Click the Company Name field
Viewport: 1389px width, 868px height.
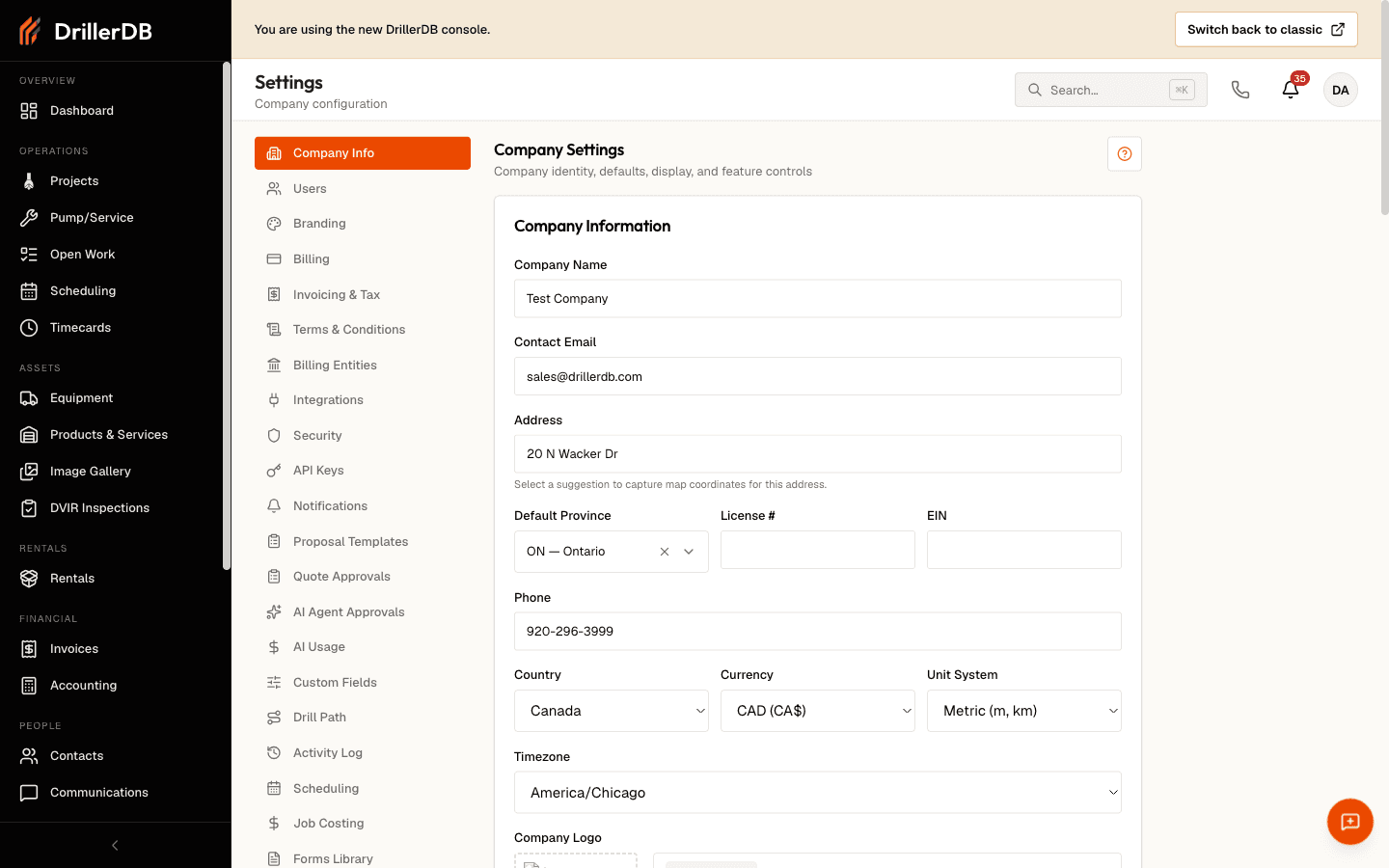click(818, 299)
